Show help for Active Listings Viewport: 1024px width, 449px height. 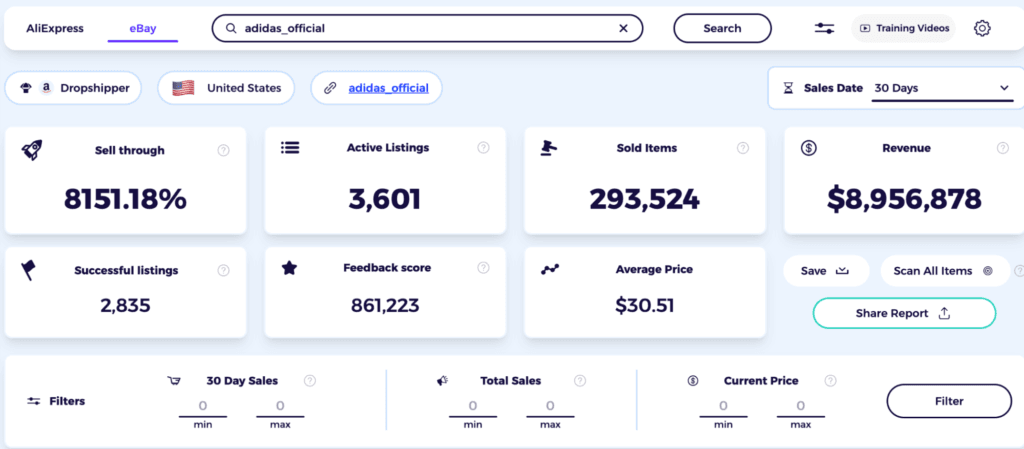[x=483, y=147]
